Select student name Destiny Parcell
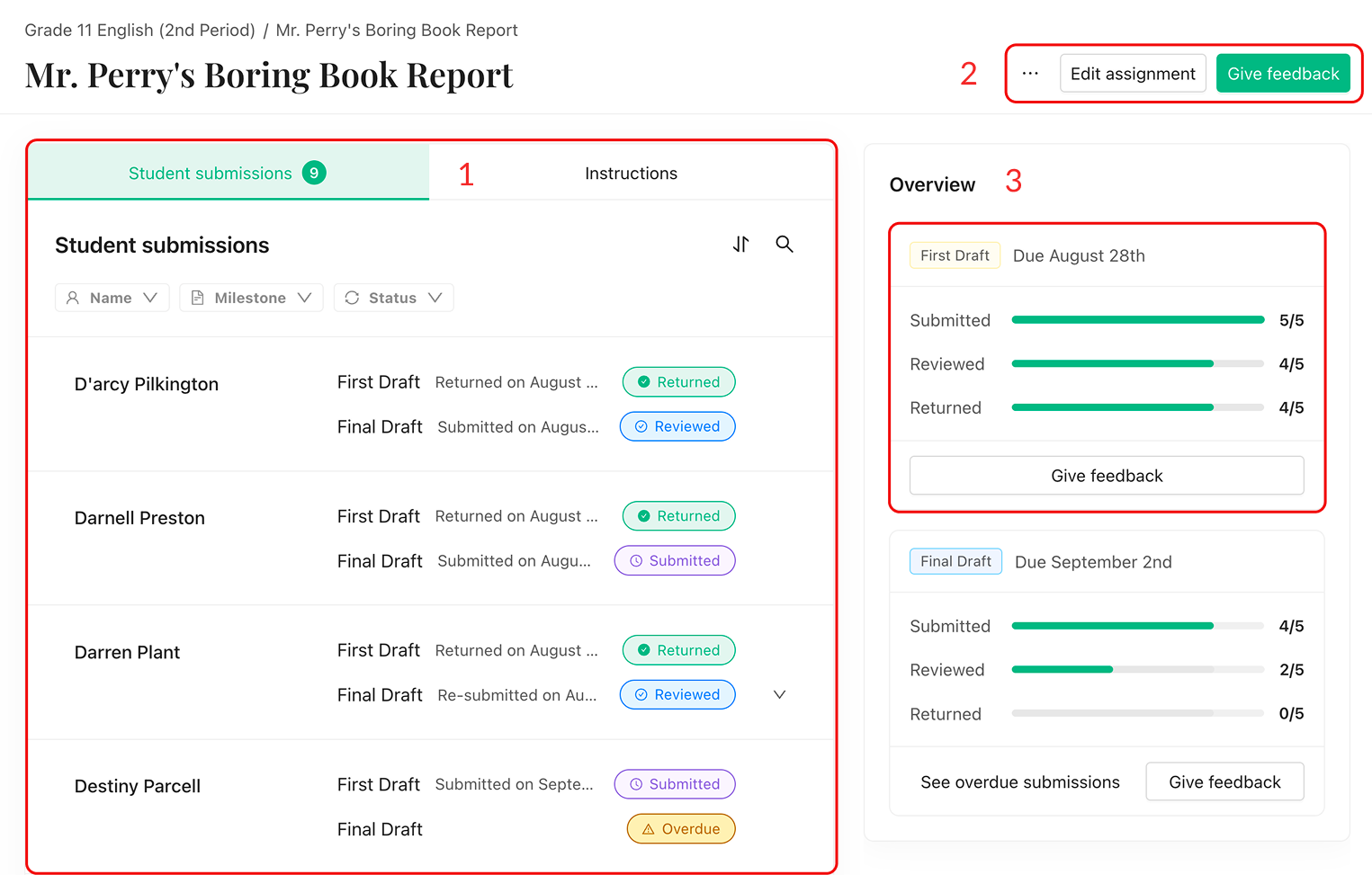The height and width of the screenshot is (875, 1372). coord(138,786)
